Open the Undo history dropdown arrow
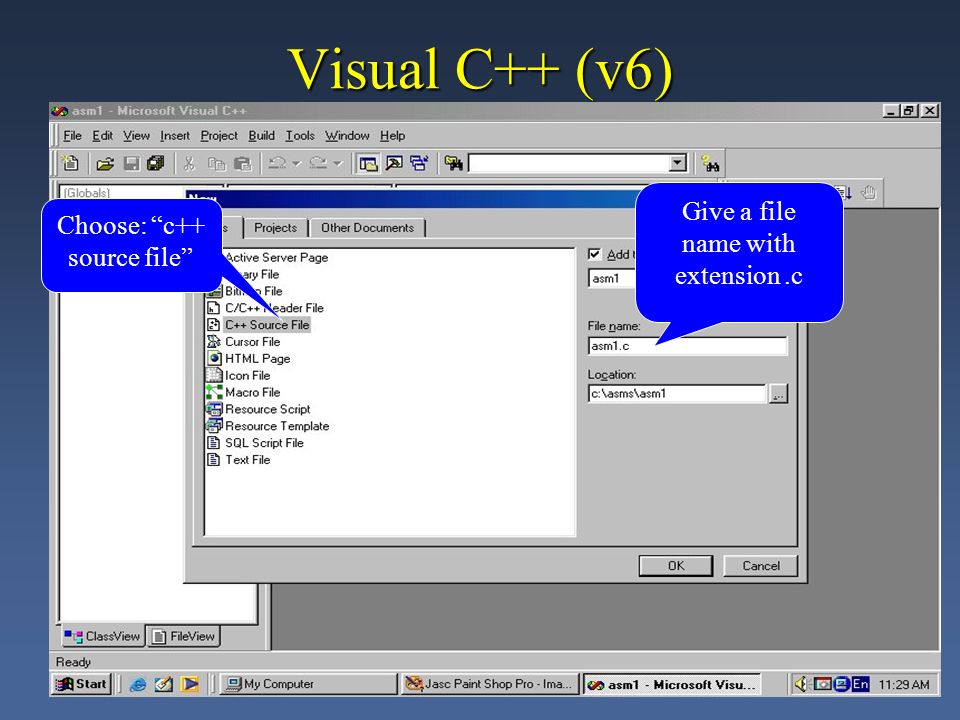 point(297,163)
